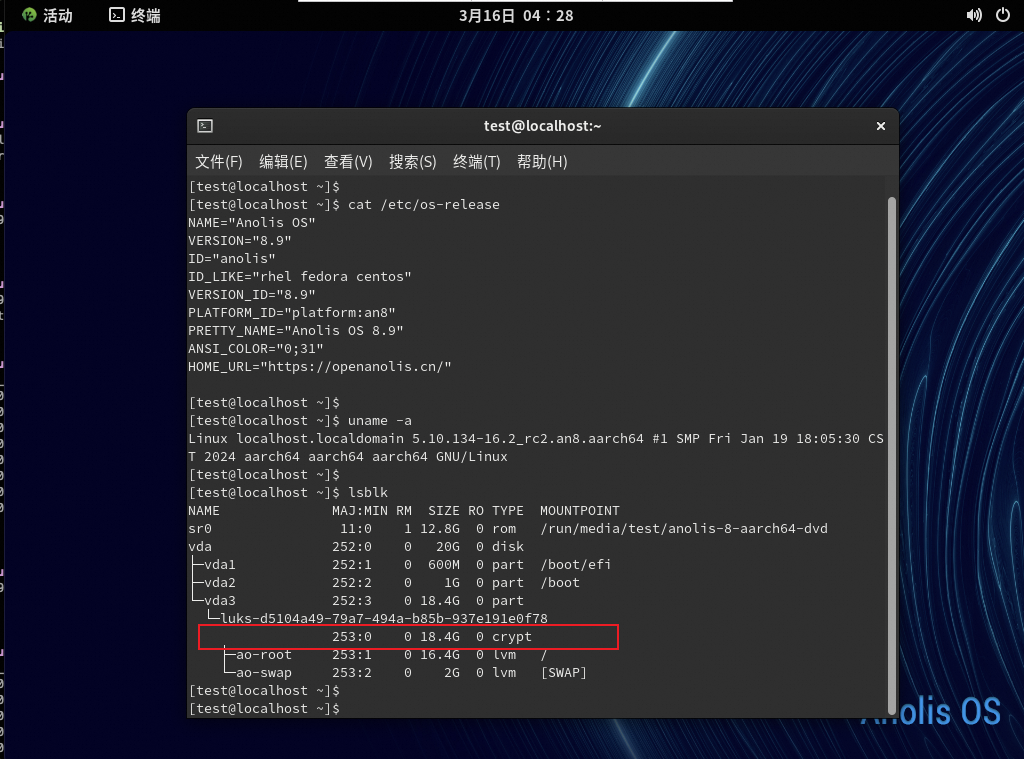The height and width of the screenshot is (759, 1024).
Task: Show the 帮助(H) menu
Action: point(542,162)
